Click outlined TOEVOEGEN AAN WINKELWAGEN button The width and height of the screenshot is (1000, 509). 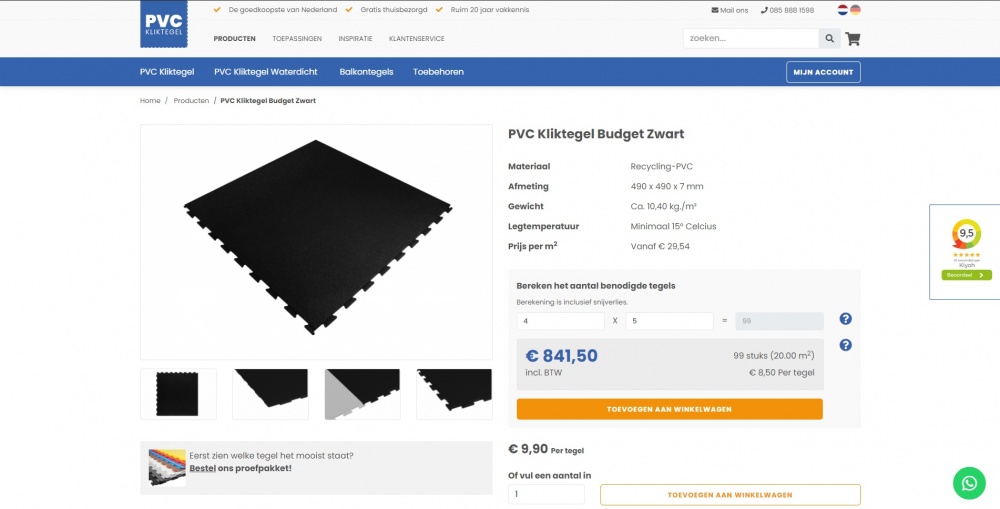click(730, 495)
